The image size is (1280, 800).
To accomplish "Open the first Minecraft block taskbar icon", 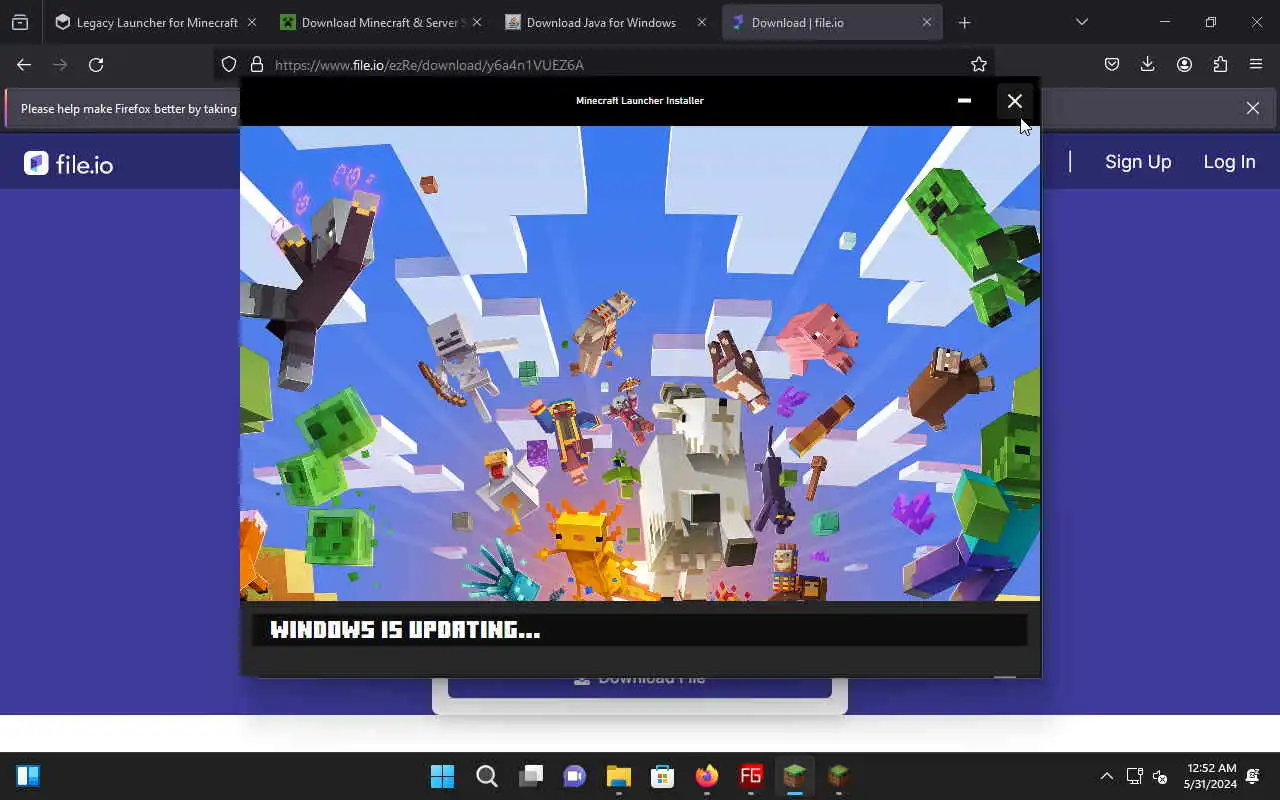I will (795, 776).
